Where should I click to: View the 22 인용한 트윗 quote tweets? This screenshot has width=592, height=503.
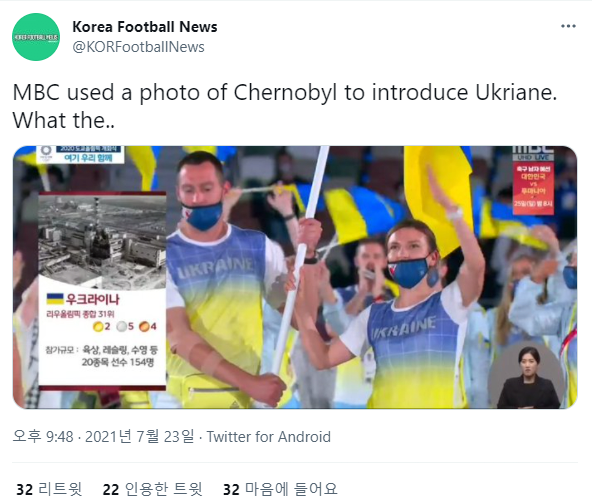[153, 489]
